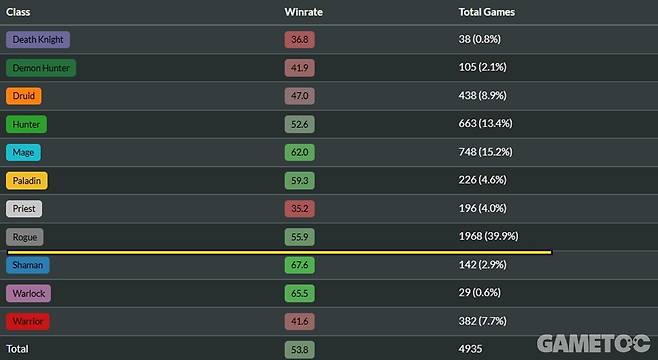The image size is (658, 360).
Task: Sort by the Total Games column header
Action: (486, 12)
